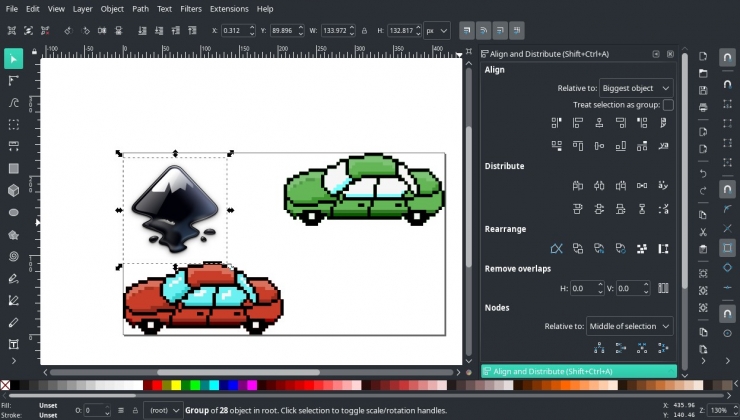
Task: Open the File menu
Action: click(x=12, y=9)
